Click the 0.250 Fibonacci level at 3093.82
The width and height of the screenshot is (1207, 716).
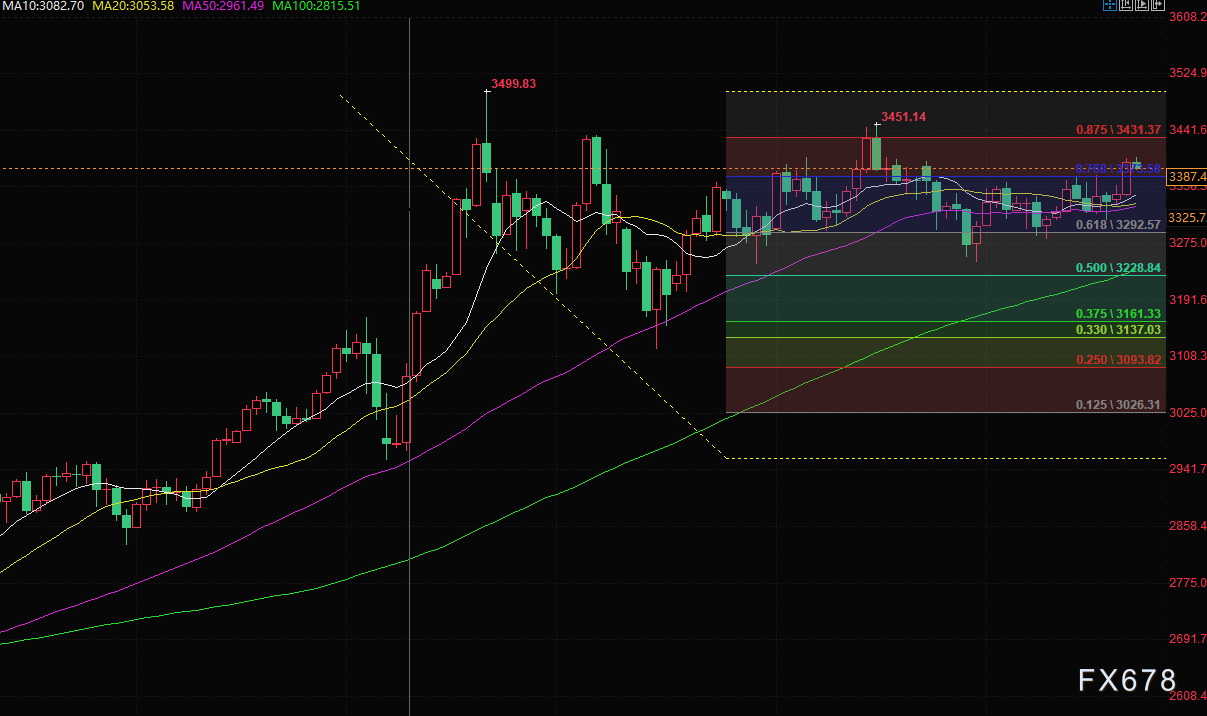click(1118, 360)
